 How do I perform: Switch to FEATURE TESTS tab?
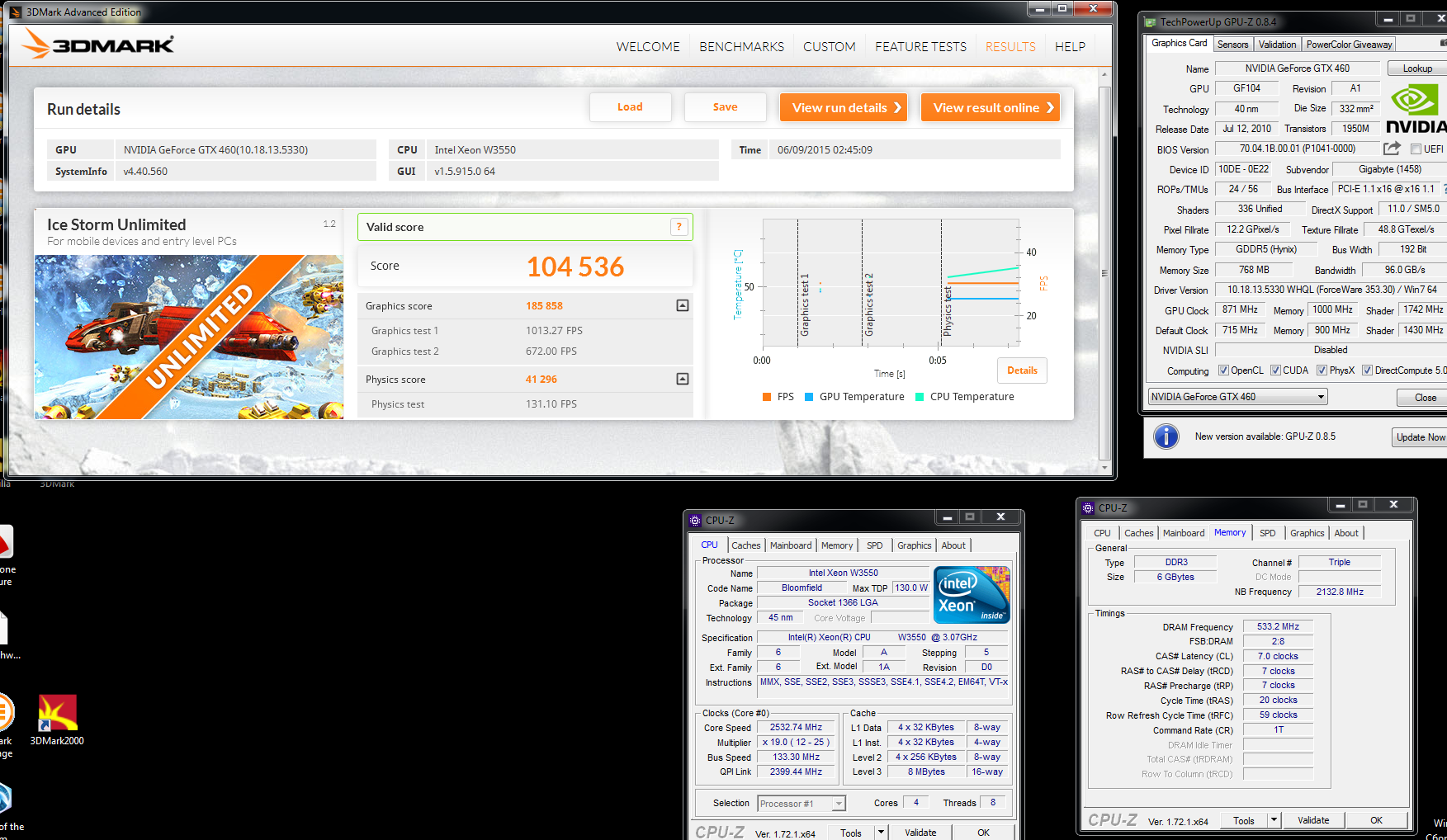click(920, 47)
